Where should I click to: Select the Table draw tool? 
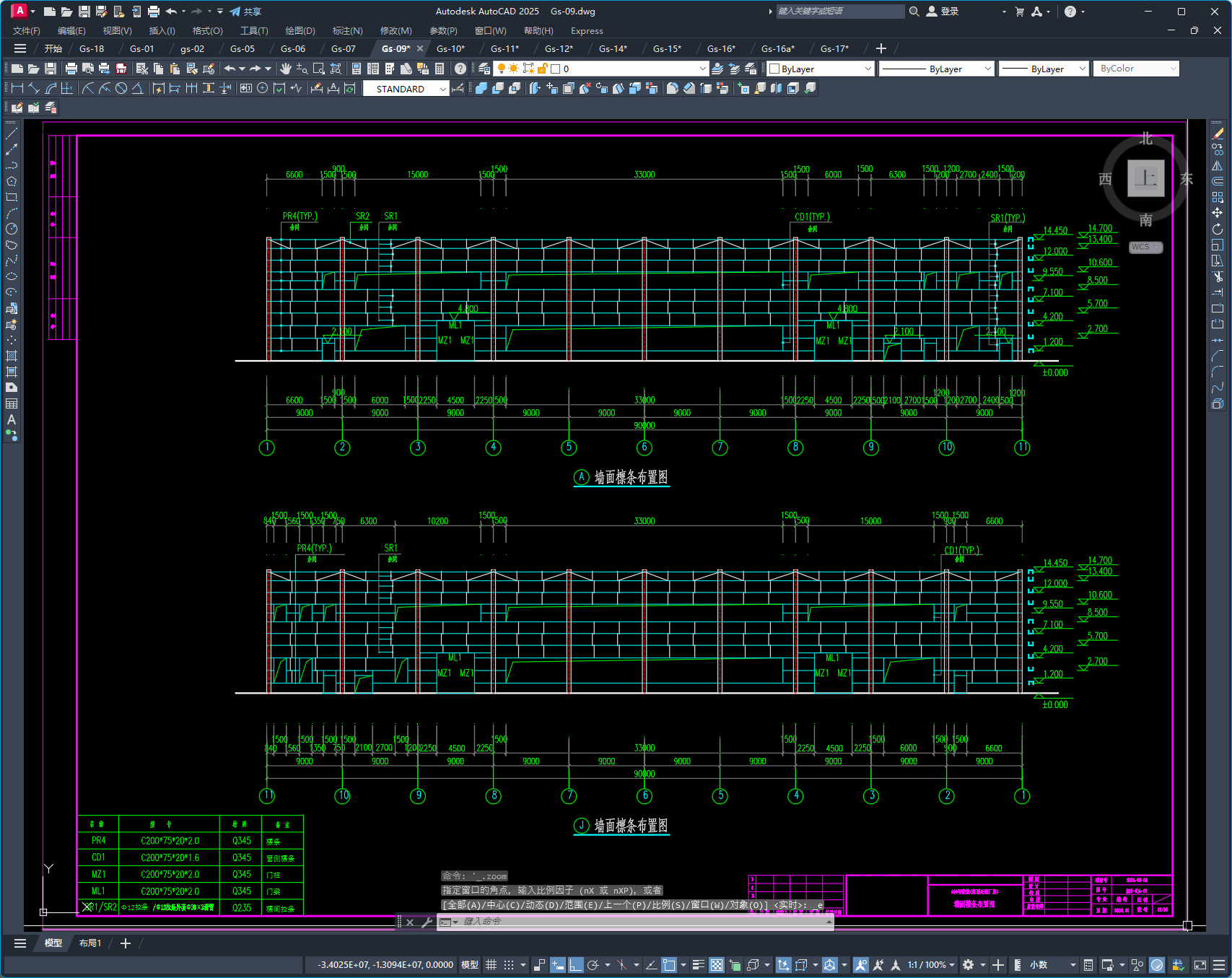coord(12,403)
